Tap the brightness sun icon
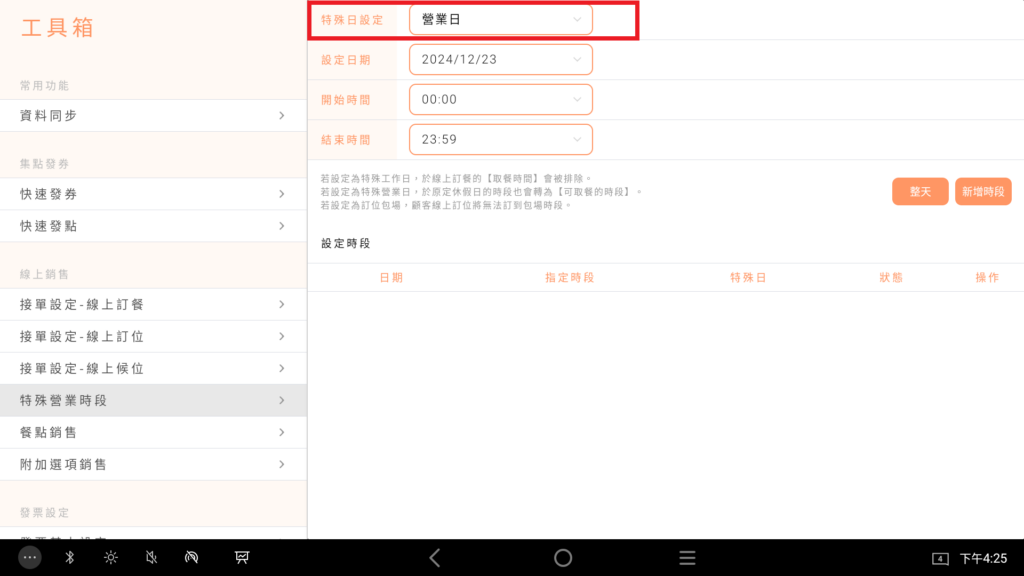This screenshot has height=576, width=1024. 111,558
